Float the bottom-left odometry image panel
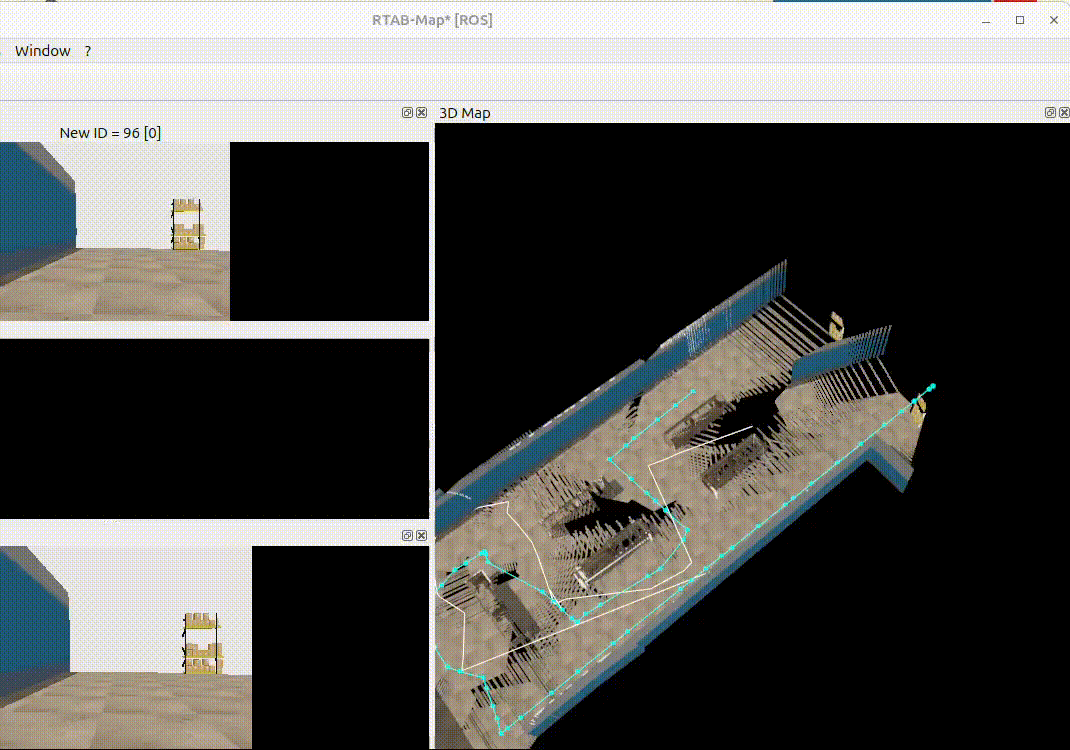 [408, 536]
